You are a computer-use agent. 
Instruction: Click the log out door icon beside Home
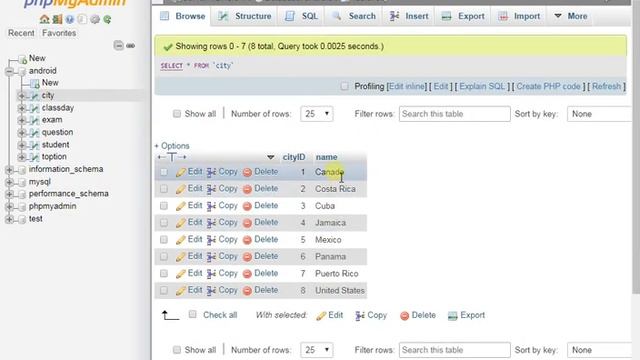(x=57, y=19)
